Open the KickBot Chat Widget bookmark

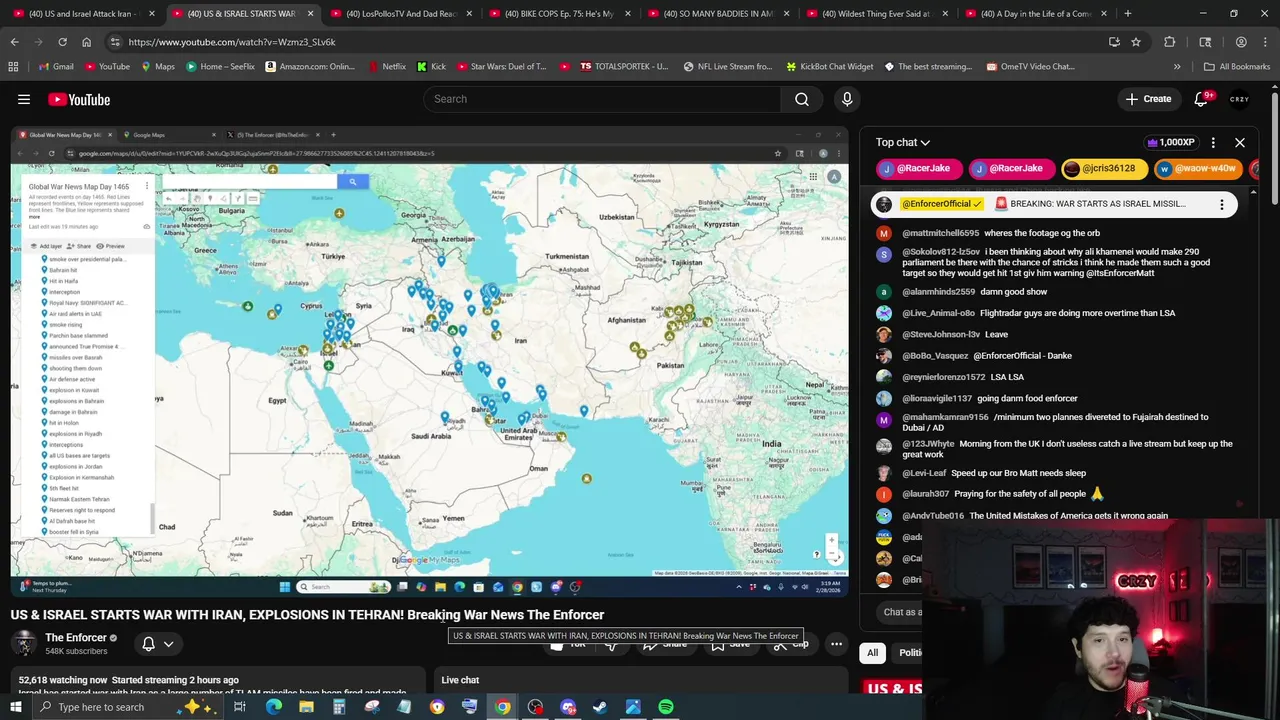[829, 66]
